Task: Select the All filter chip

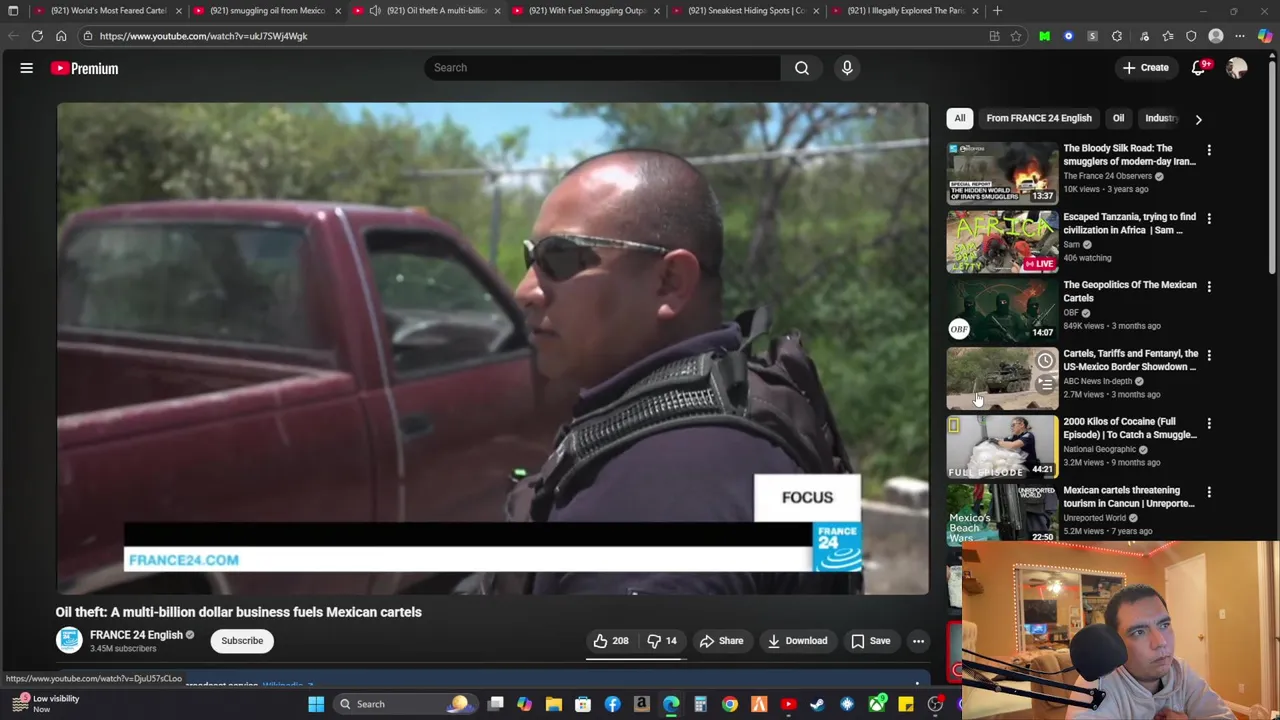Action: point(960,118)
